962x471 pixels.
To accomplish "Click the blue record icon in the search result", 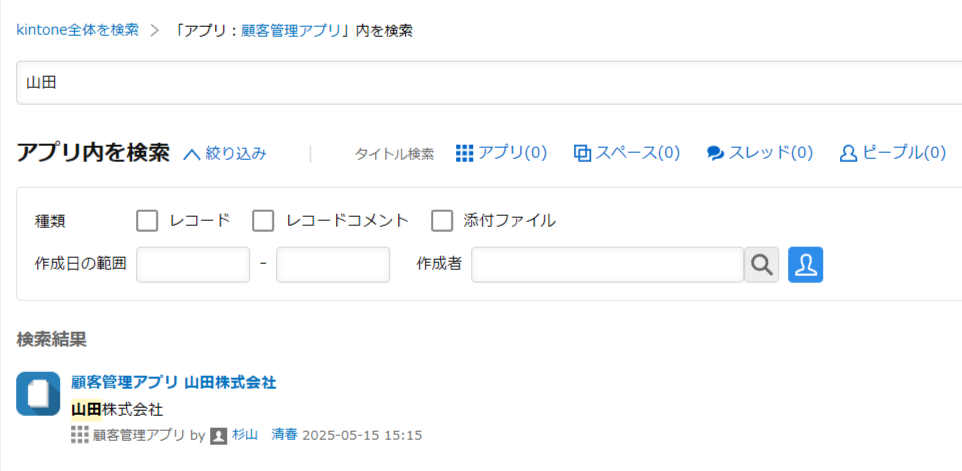I will (38, 394).
